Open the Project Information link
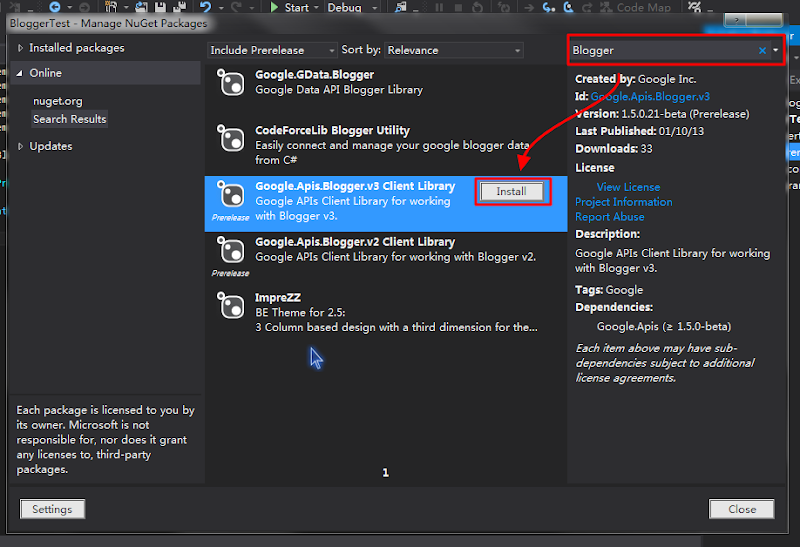Viewport: 800px width, 547px height. 623,202
